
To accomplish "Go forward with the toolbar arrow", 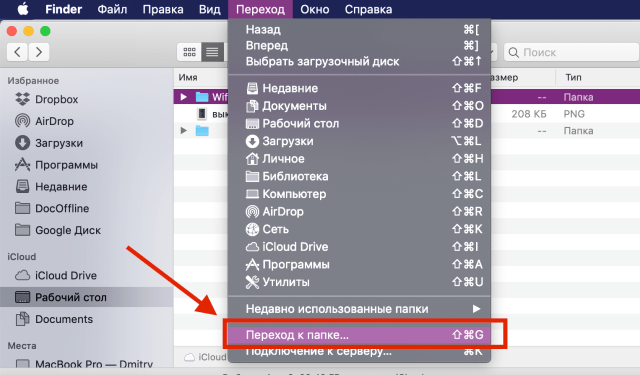I will [39, 52].
